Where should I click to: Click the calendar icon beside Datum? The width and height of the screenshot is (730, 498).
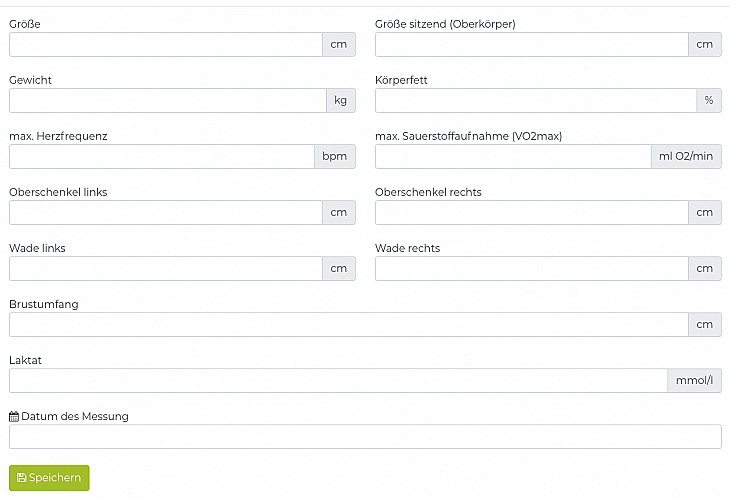[x=14, y=417]
